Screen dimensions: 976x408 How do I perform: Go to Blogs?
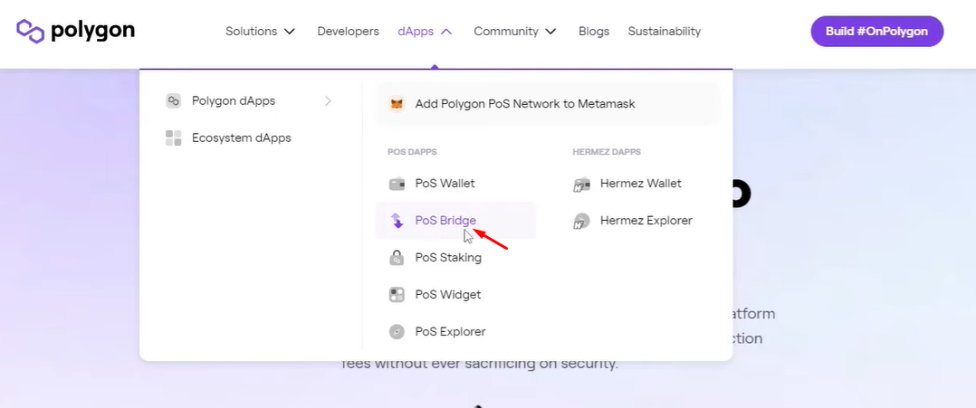click(x=594, y=31)
